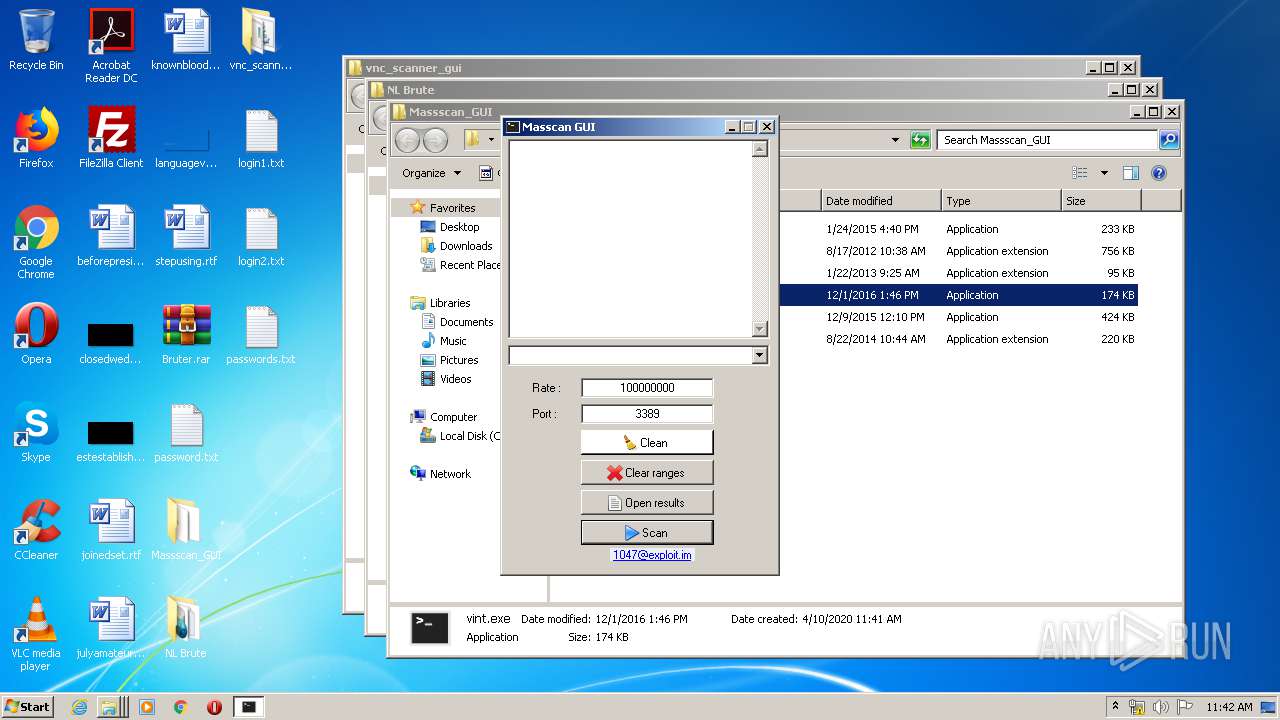Sort by the Date modified column
The width and height of the screenshot is (1280, 720).
[x=881, y=201]
